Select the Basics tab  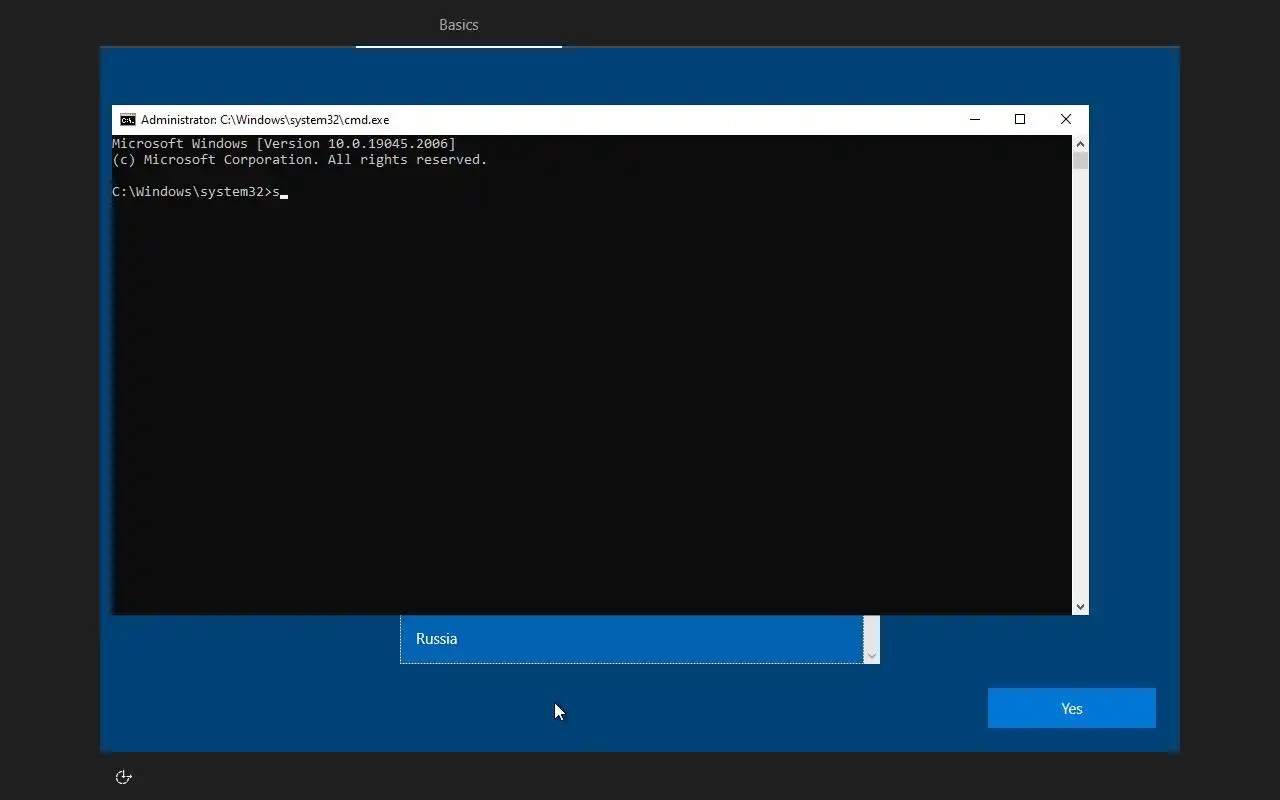459,25
